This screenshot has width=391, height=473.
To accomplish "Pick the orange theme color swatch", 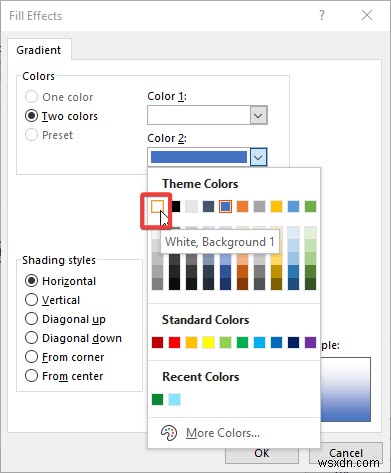I will [x=242, y=206].
